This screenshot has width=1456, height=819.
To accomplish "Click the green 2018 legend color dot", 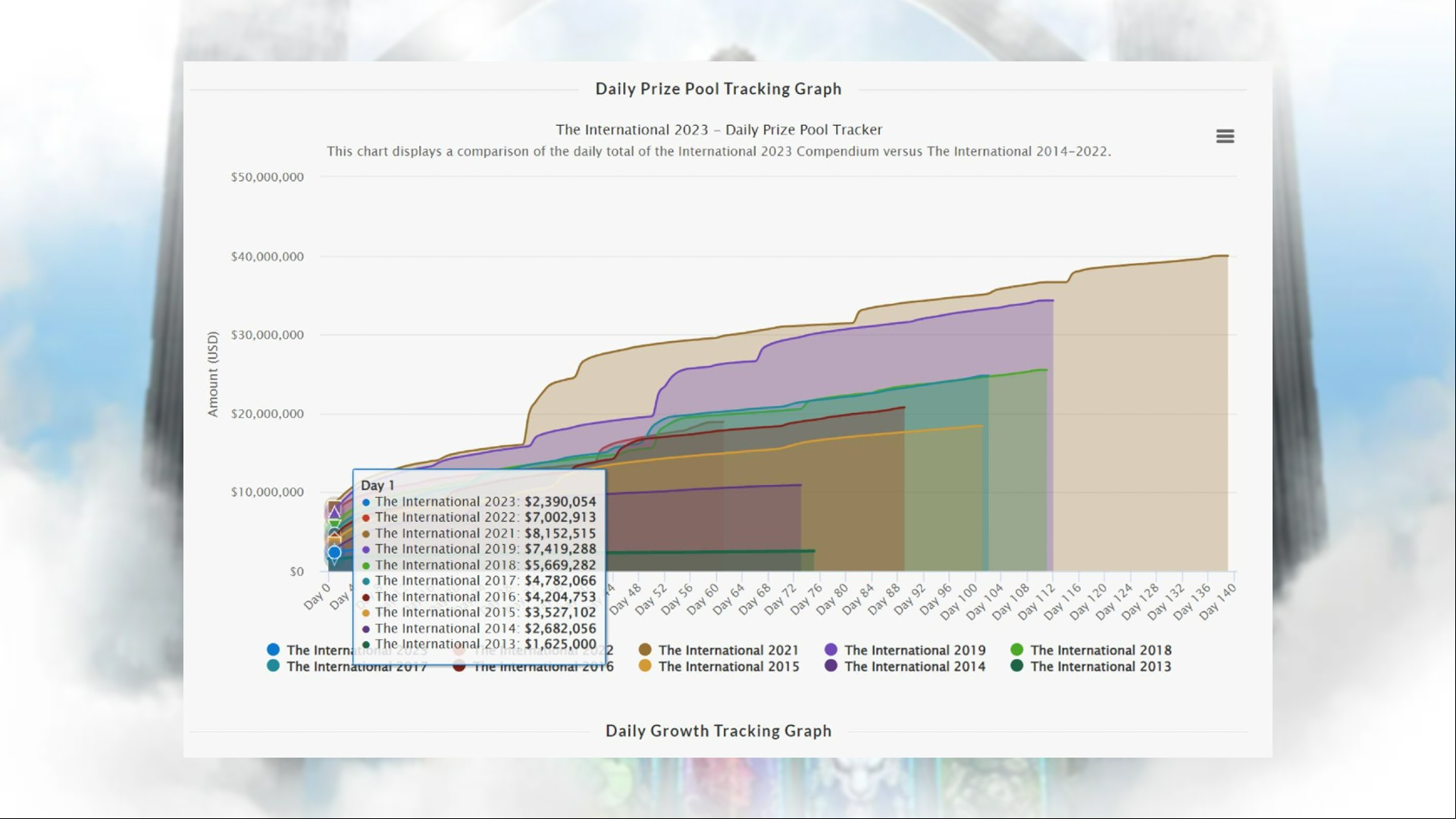I will [x=1017, y=649].
